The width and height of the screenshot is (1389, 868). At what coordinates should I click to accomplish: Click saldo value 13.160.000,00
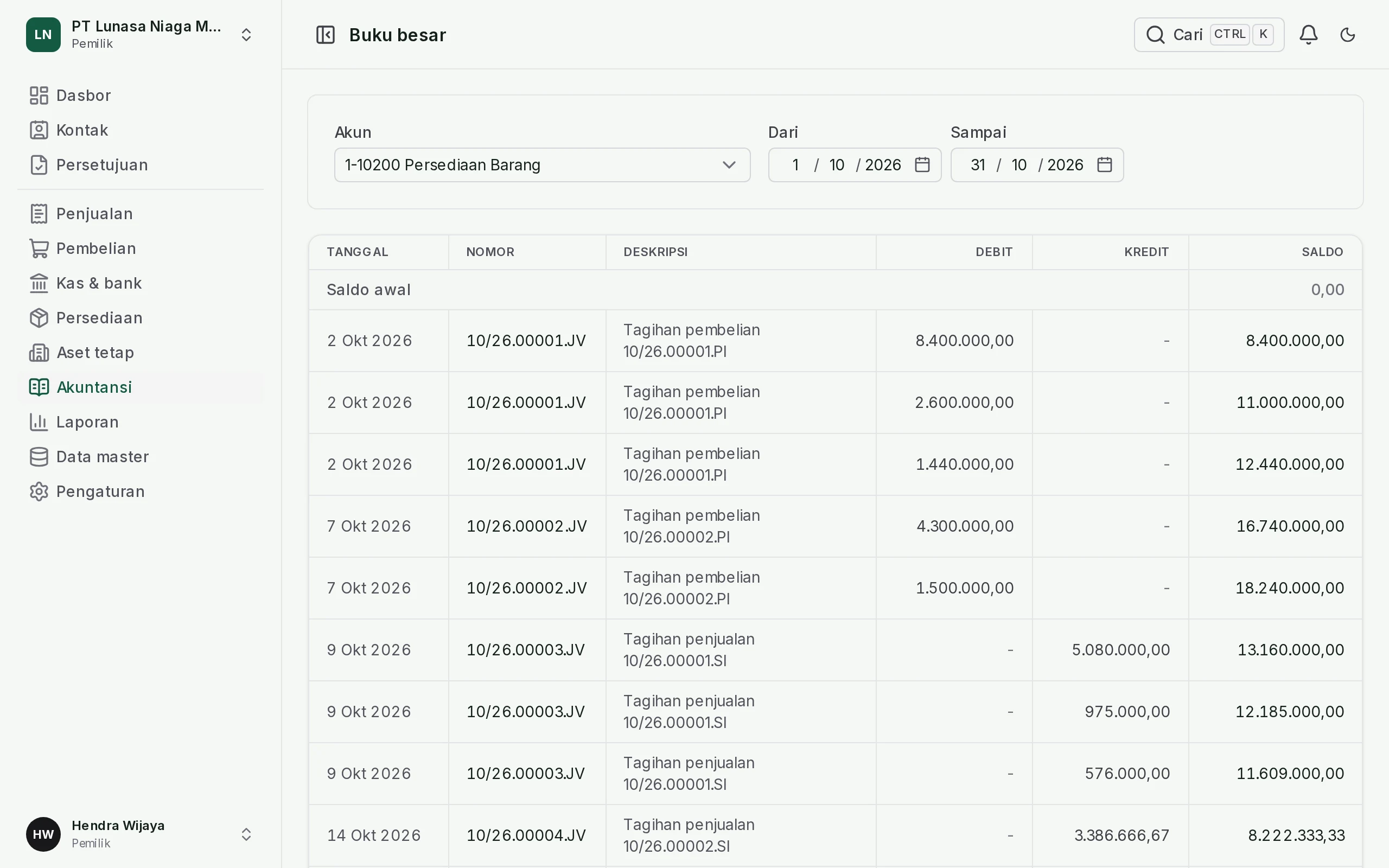[1290, 650]
